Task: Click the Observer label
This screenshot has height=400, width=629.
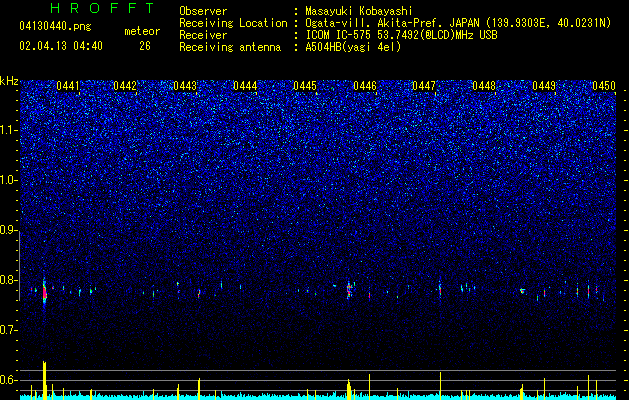Action: click(x=203, y=11)
